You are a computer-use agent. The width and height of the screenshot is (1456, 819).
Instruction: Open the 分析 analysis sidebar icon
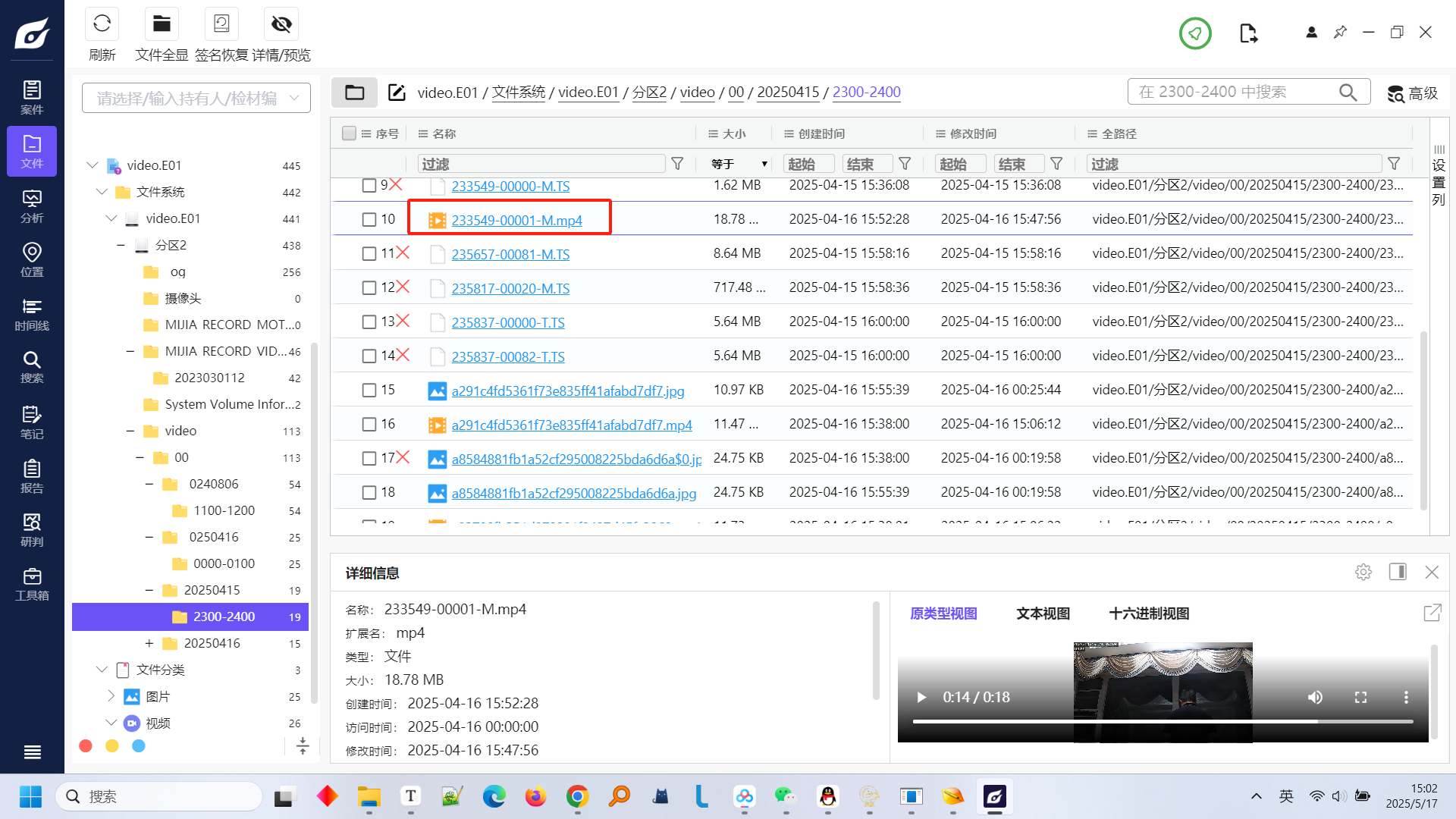click(32, 206)
